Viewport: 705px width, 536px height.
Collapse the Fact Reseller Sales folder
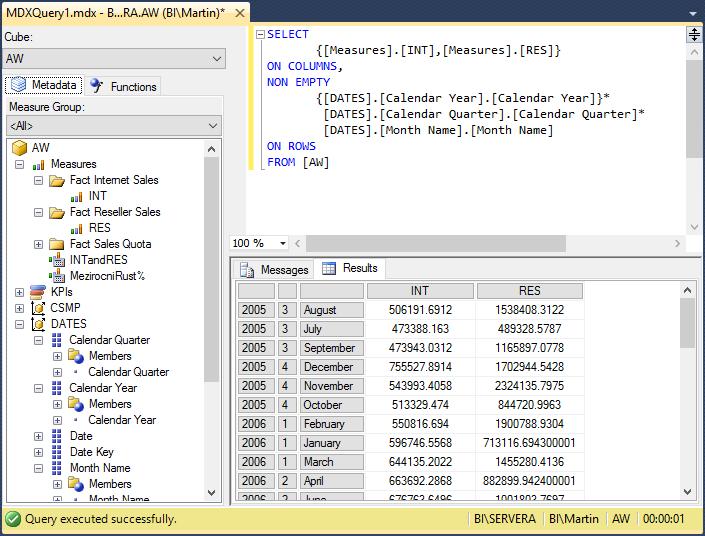click(39, 212)
